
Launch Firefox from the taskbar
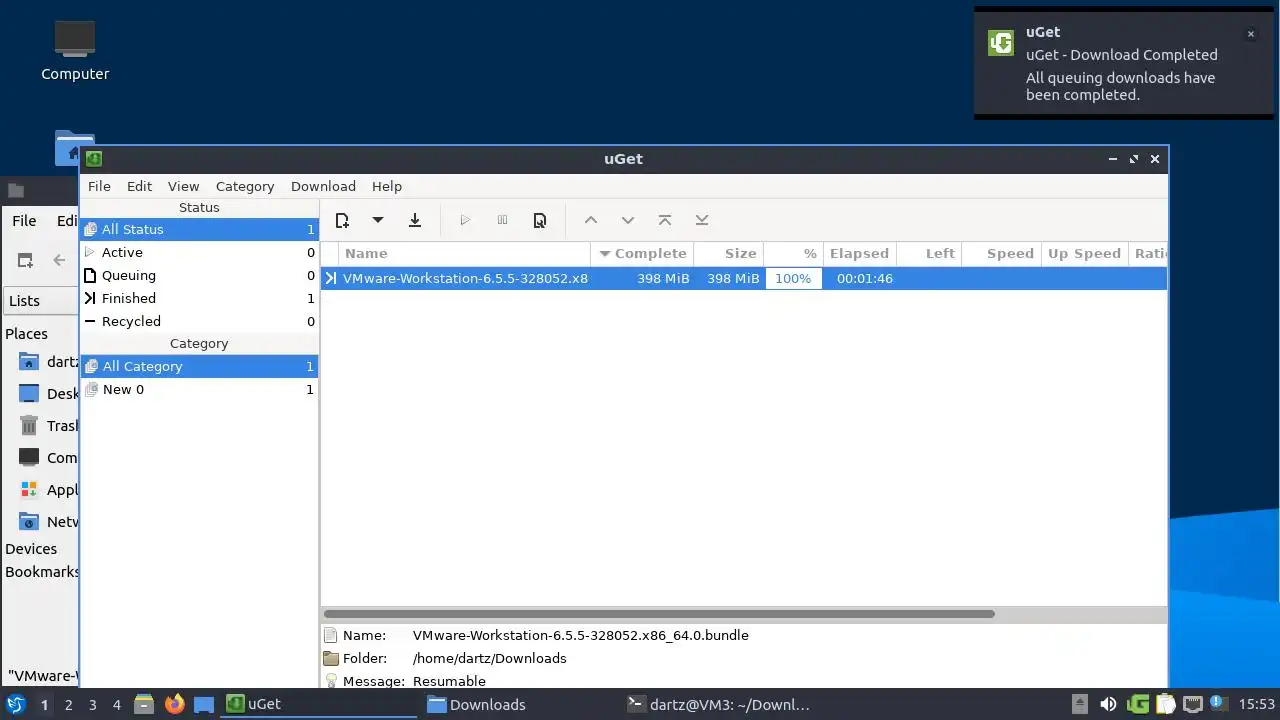click(174, 704)
